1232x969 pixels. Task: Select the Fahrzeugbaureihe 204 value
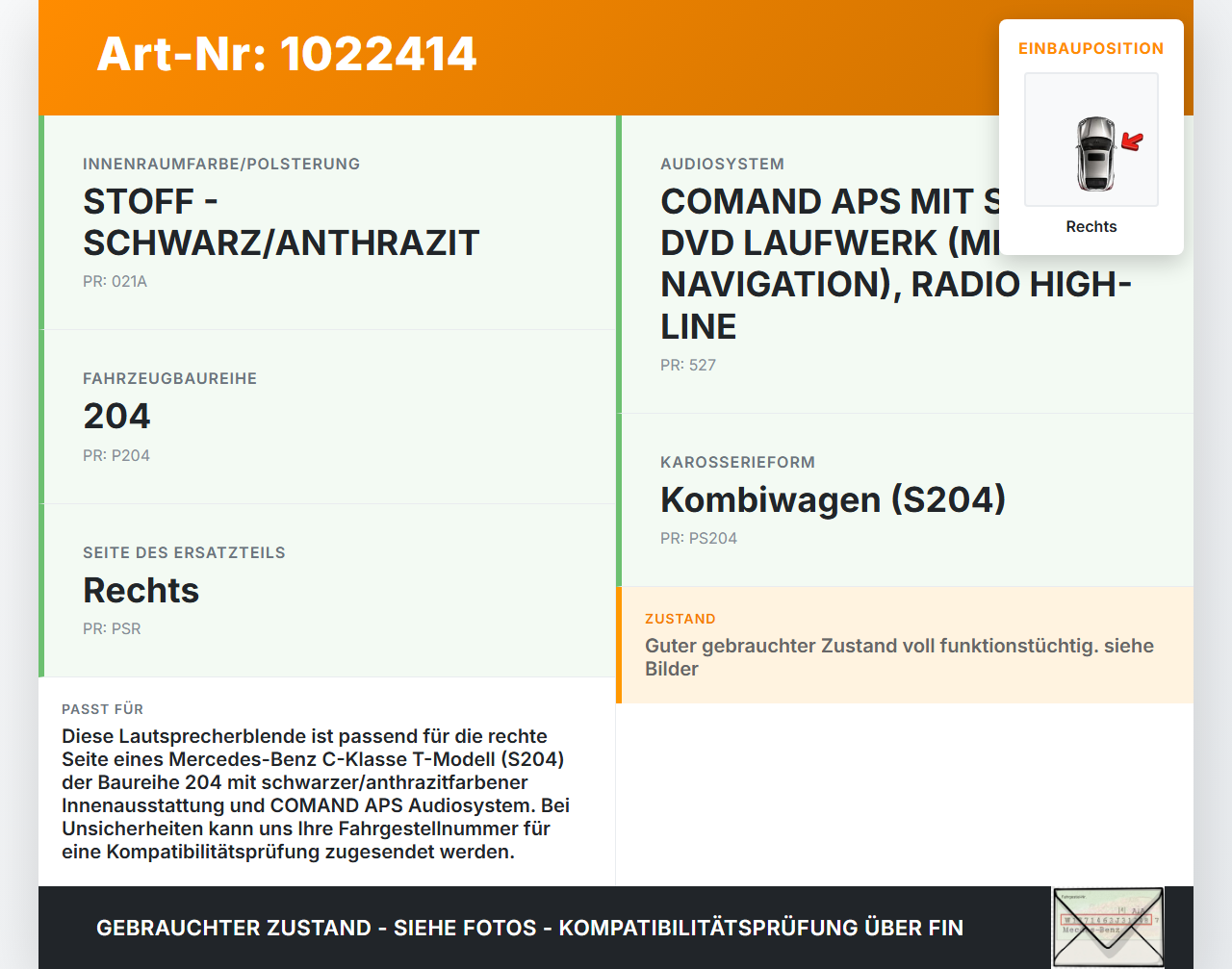coord(117,417)
